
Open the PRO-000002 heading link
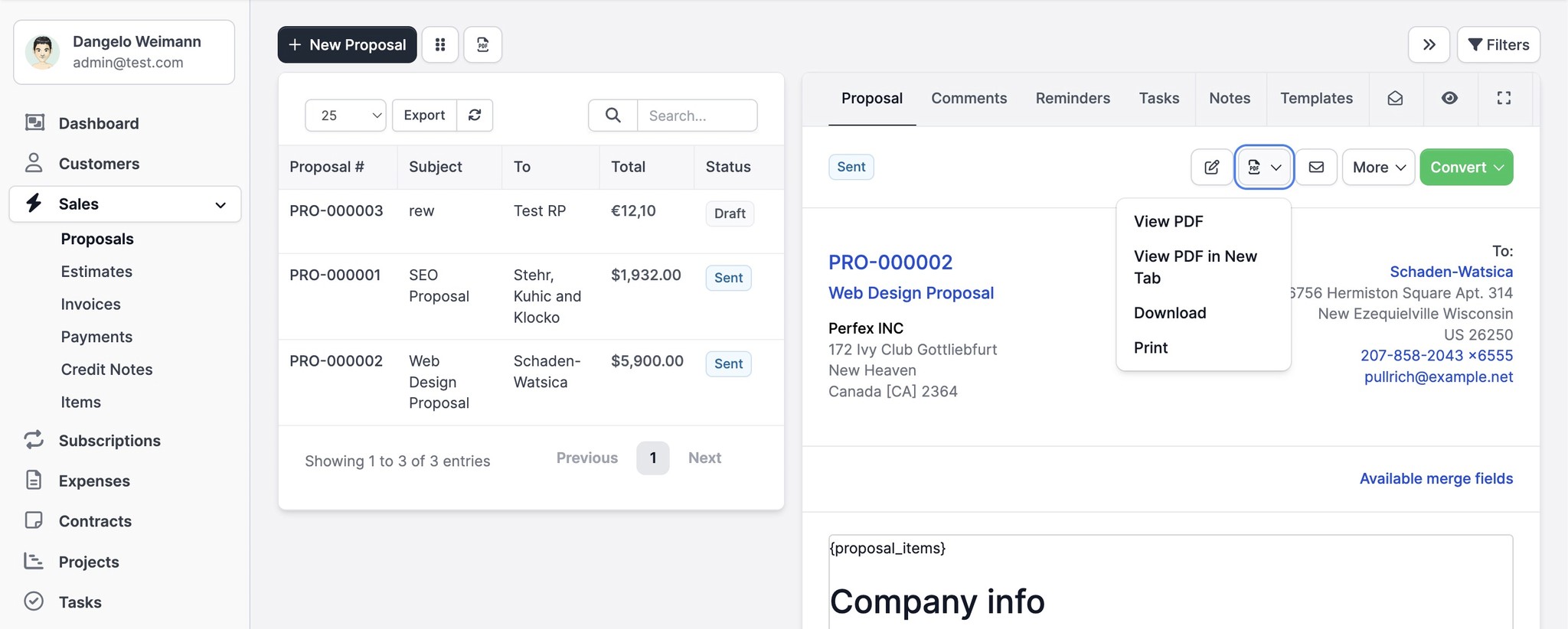890,262
